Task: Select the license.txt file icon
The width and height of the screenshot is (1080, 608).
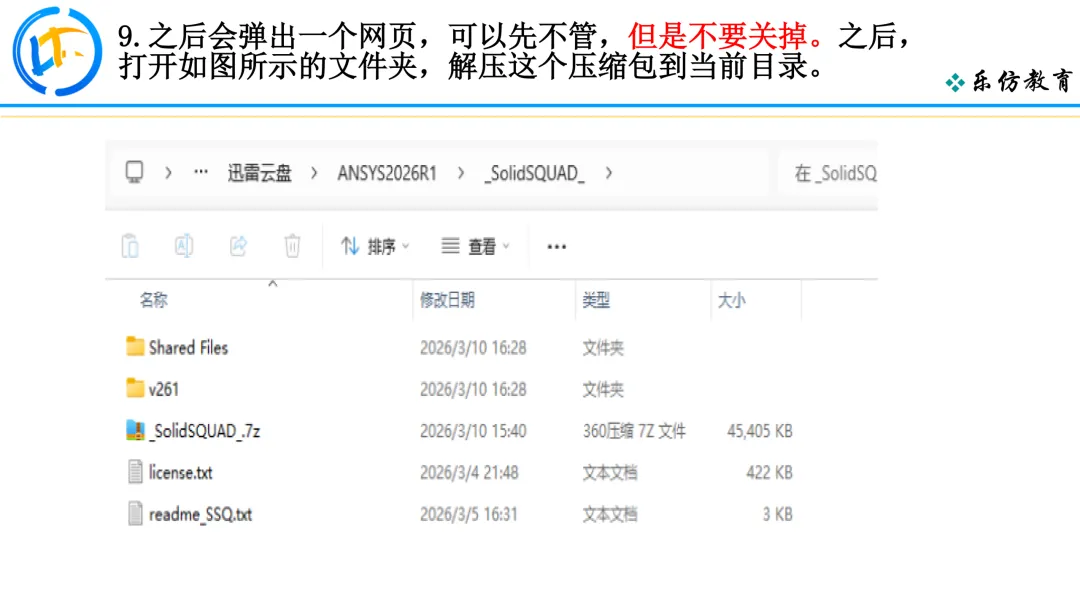Action: click(x=135, y=472)
